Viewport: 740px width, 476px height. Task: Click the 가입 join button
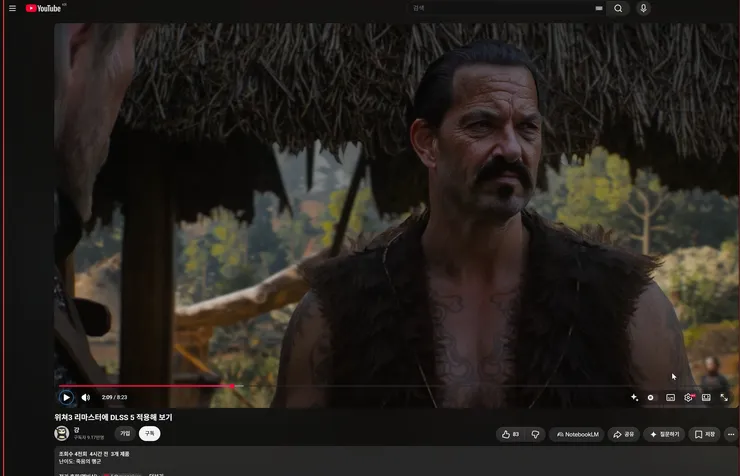click(x=125, y=433)
